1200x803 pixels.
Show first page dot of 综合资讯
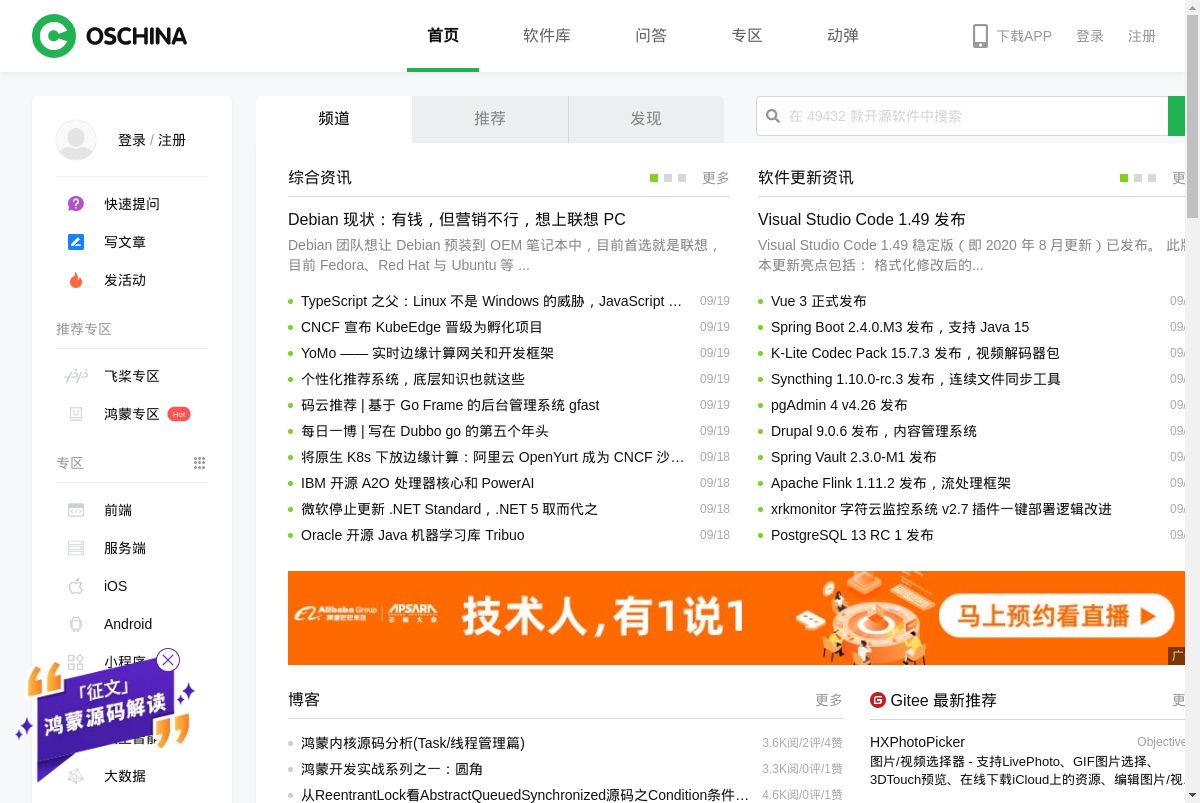(654, 178)
